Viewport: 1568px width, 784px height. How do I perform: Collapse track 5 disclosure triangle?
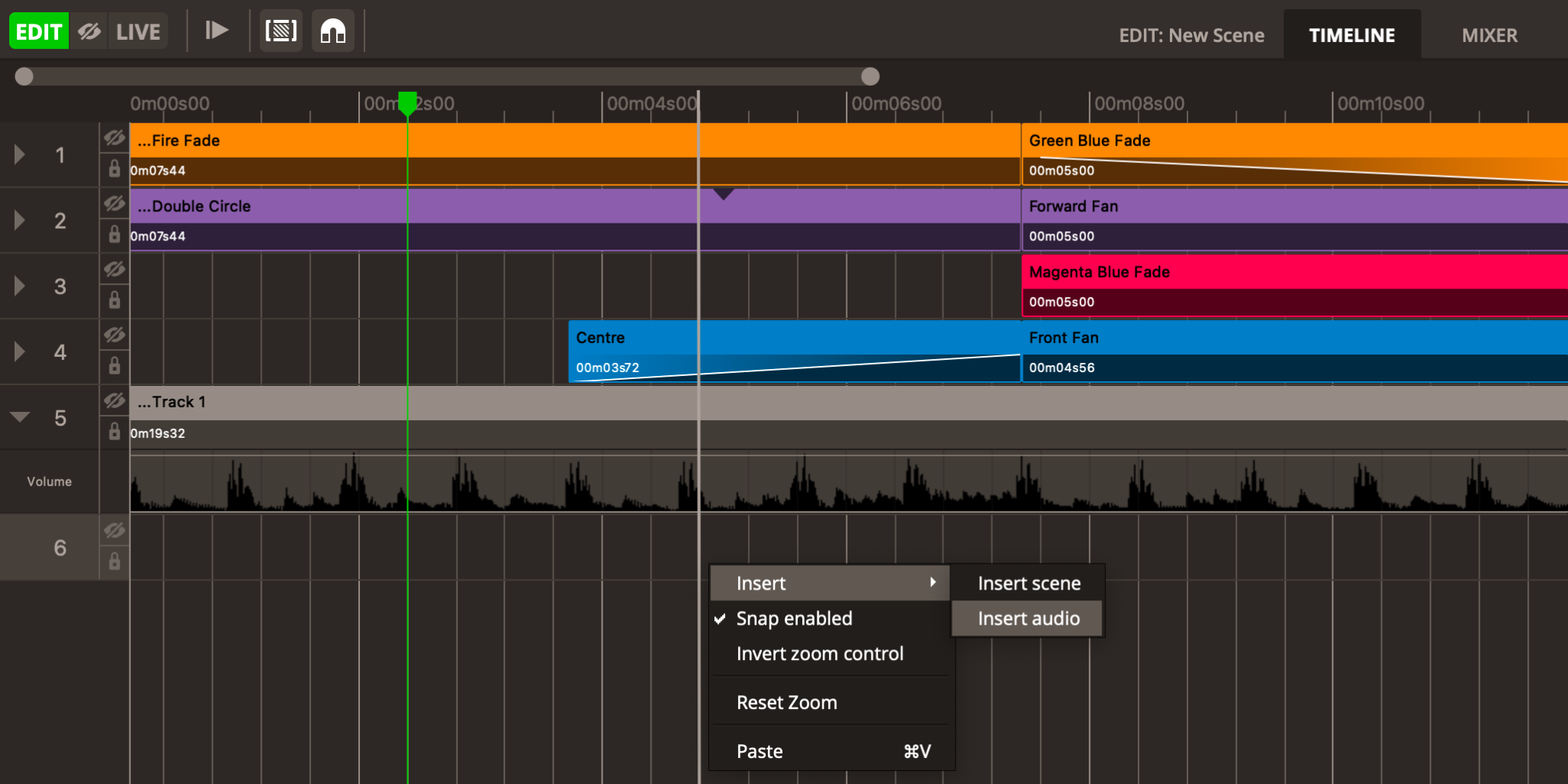pyautogui.click(x=20, y=417)
